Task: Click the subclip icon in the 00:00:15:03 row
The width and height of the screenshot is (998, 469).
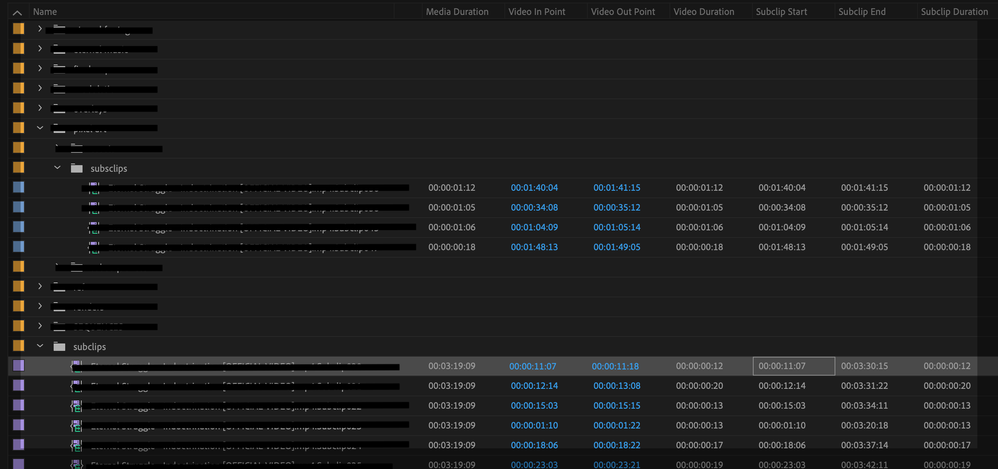Action: coord(77,406)
